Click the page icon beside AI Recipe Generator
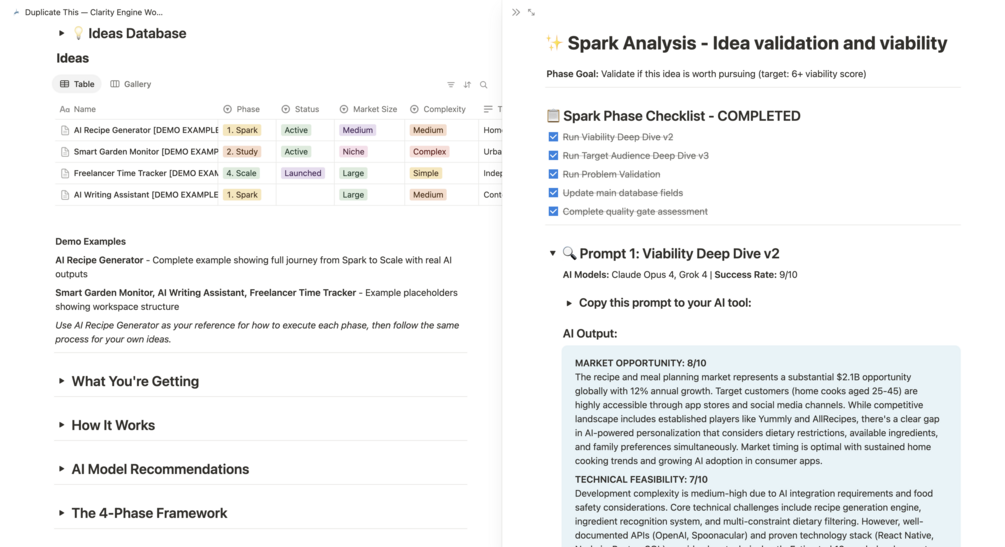 (x=65, y=130)
